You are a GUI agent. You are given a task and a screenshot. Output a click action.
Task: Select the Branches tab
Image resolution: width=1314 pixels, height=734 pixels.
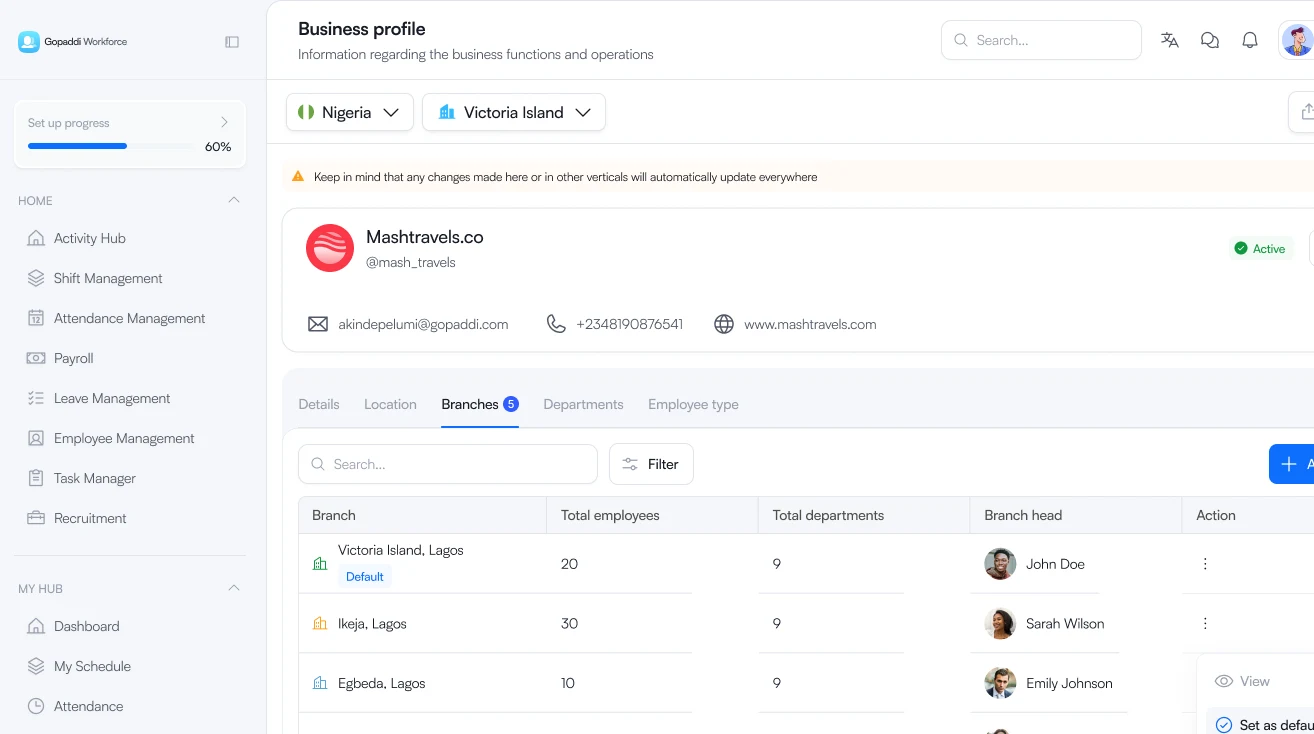click(x=480, y=404)
